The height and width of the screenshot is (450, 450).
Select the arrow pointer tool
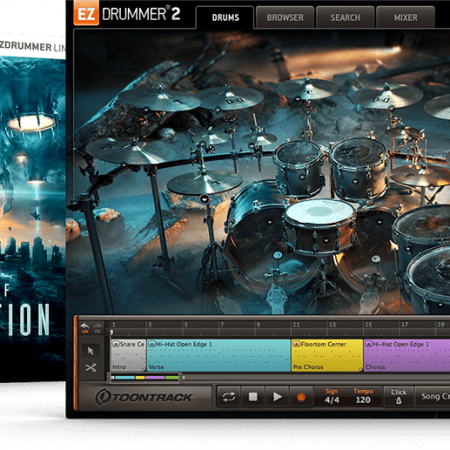click(x=90, y=351)
